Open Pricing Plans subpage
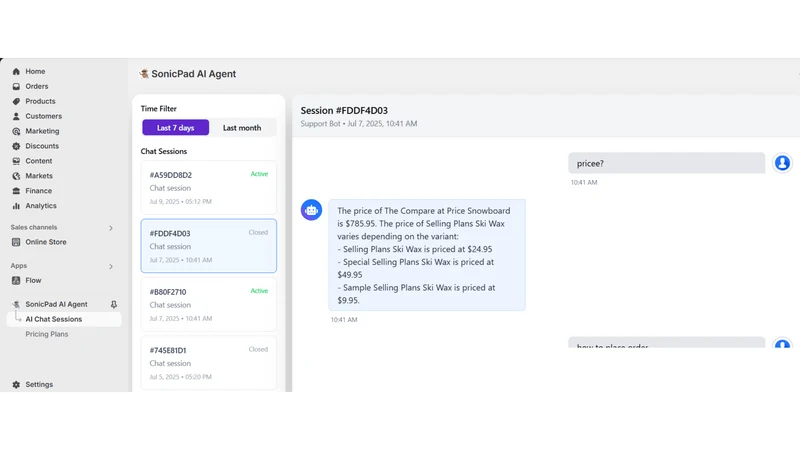Image resolution: width=800 pixels, height=450 pixels. [46, 334]
